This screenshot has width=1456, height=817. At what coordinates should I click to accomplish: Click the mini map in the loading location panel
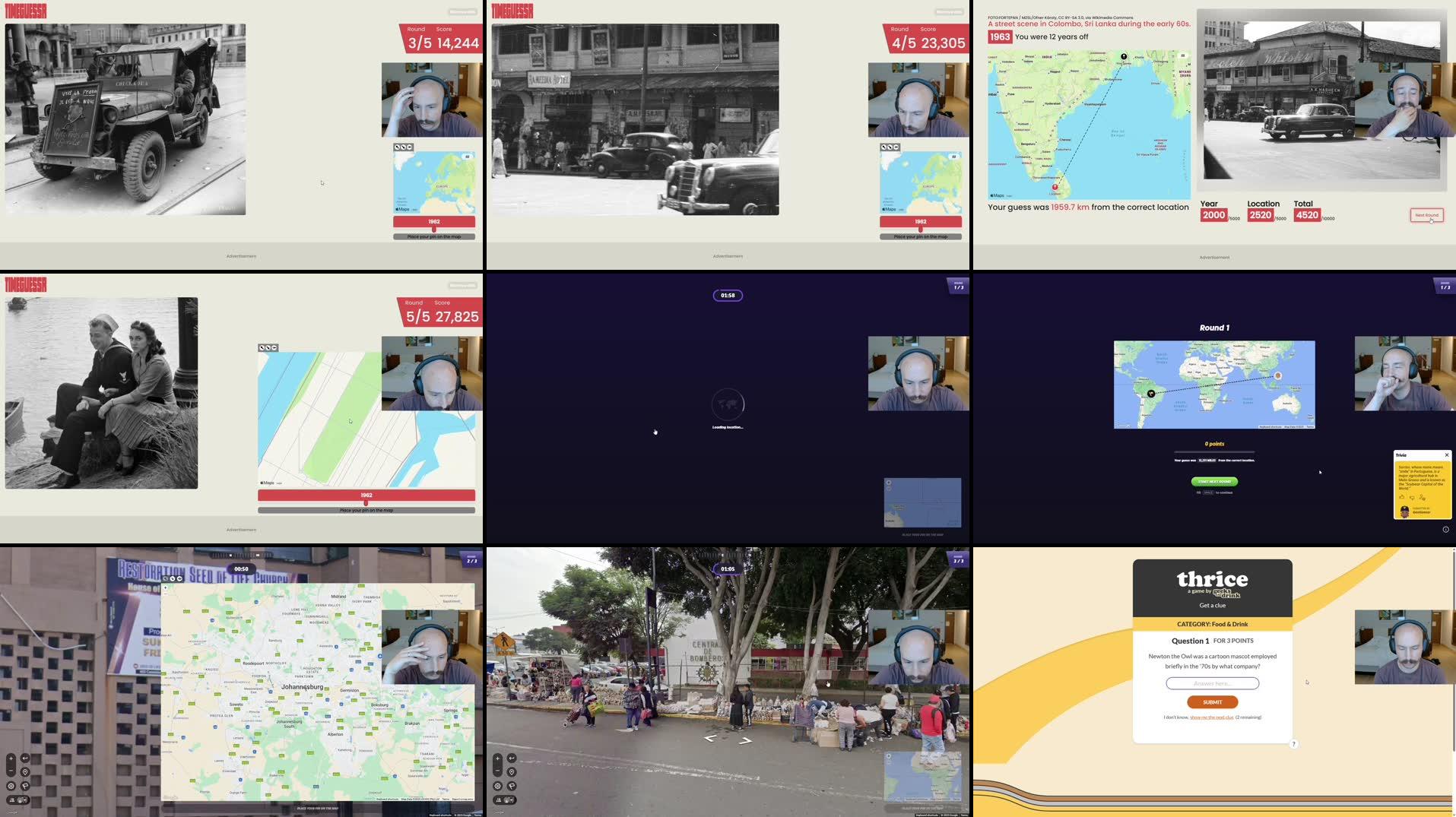pos(922,503)
